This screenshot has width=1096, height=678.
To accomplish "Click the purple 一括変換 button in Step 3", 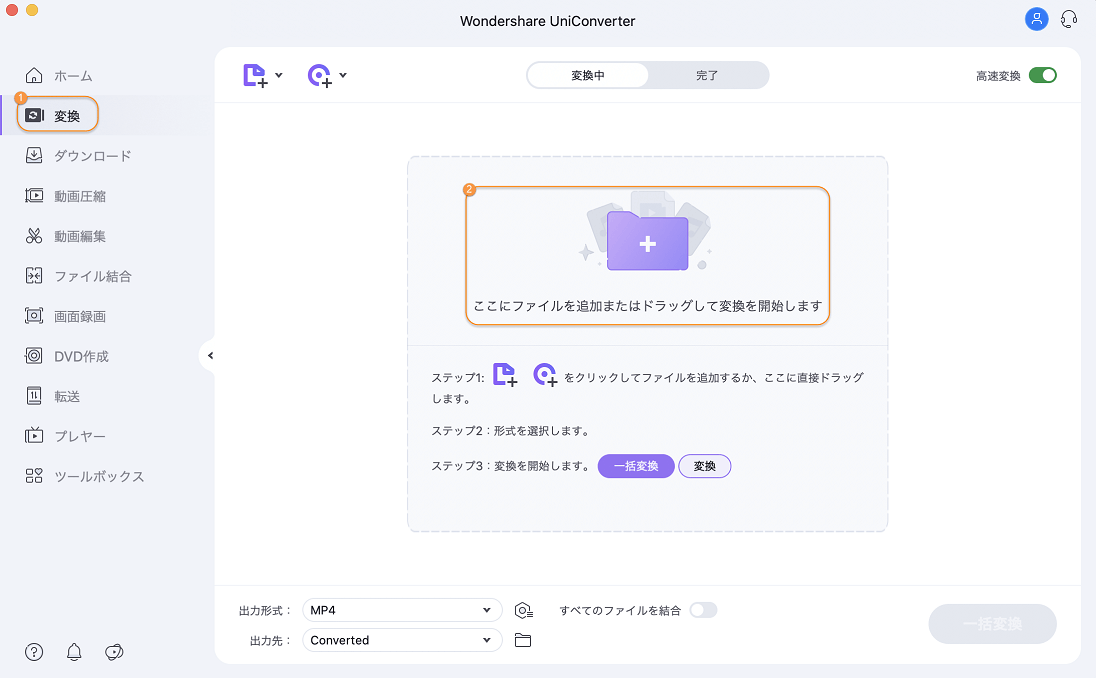I will (x=636, y=466).
